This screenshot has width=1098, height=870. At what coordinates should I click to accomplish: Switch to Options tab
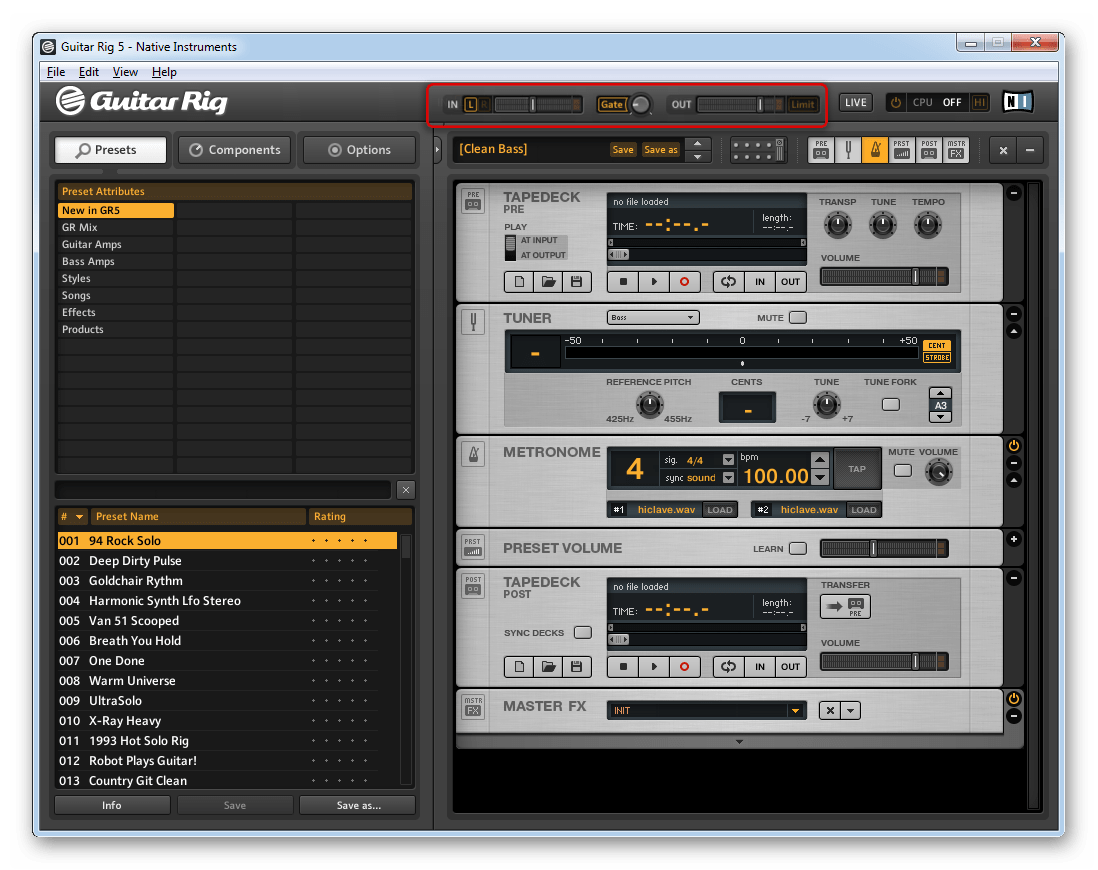(359, 150)
